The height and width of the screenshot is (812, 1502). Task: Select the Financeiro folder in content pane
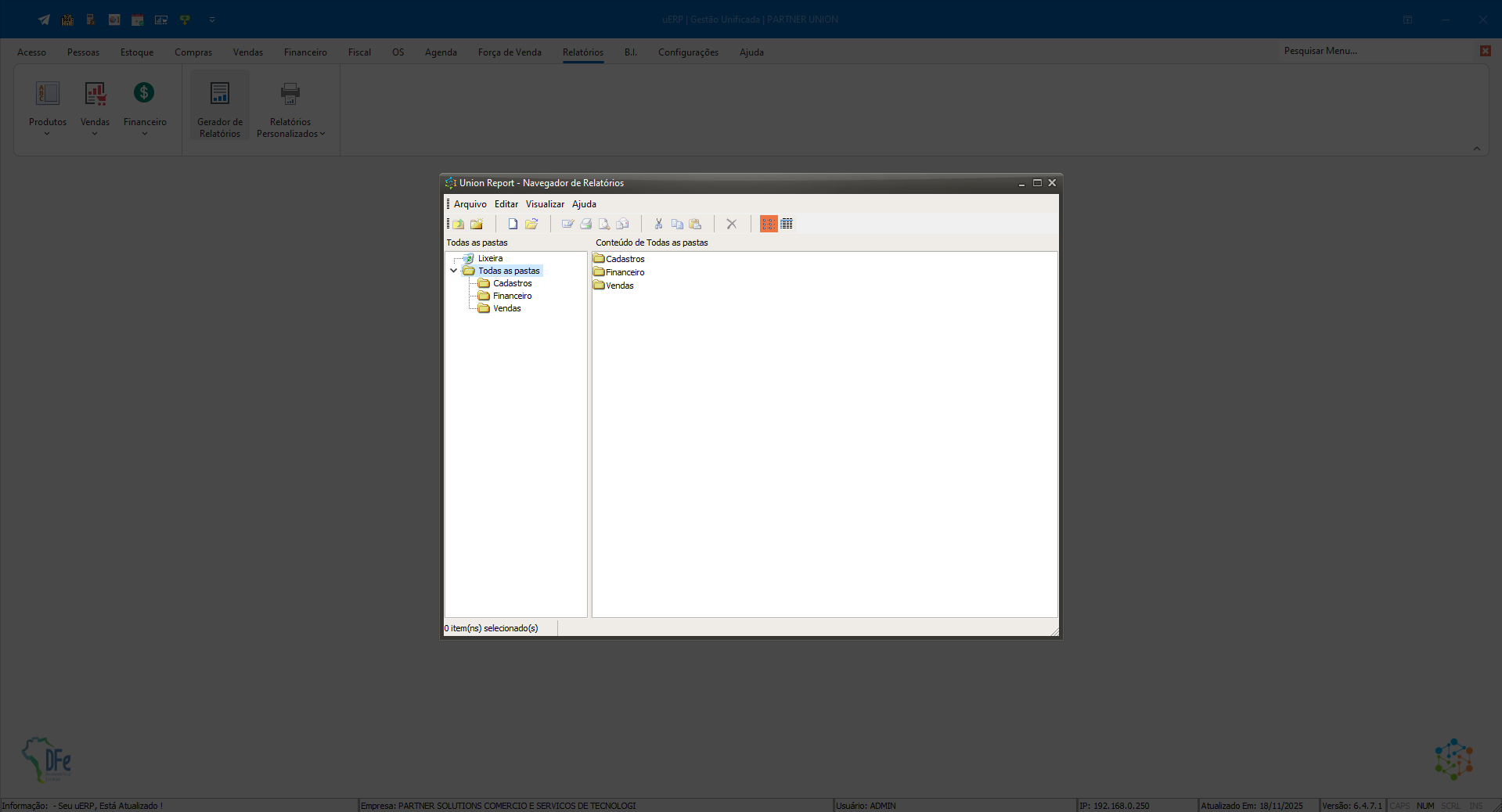625,272
